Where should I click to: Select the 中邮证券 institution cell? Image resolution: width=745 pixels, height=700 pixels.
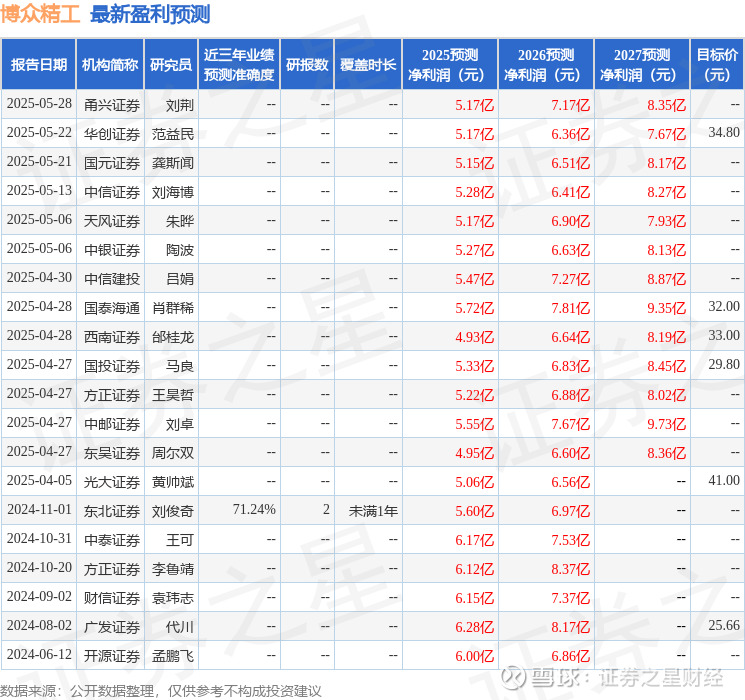(x=112, y=424)
